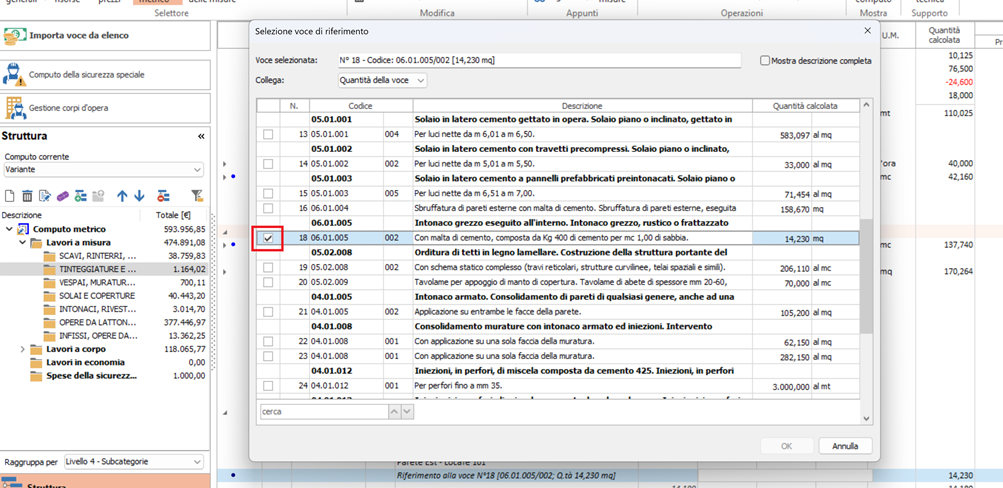Click the search next down arrow

[407, 413]
